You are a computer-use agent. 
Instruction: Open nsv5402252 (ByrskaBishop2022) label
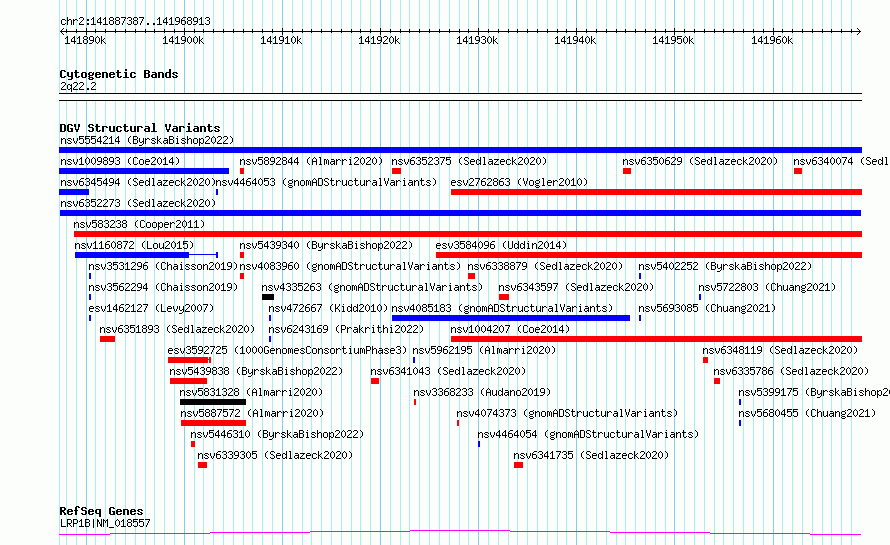(725, 266)
